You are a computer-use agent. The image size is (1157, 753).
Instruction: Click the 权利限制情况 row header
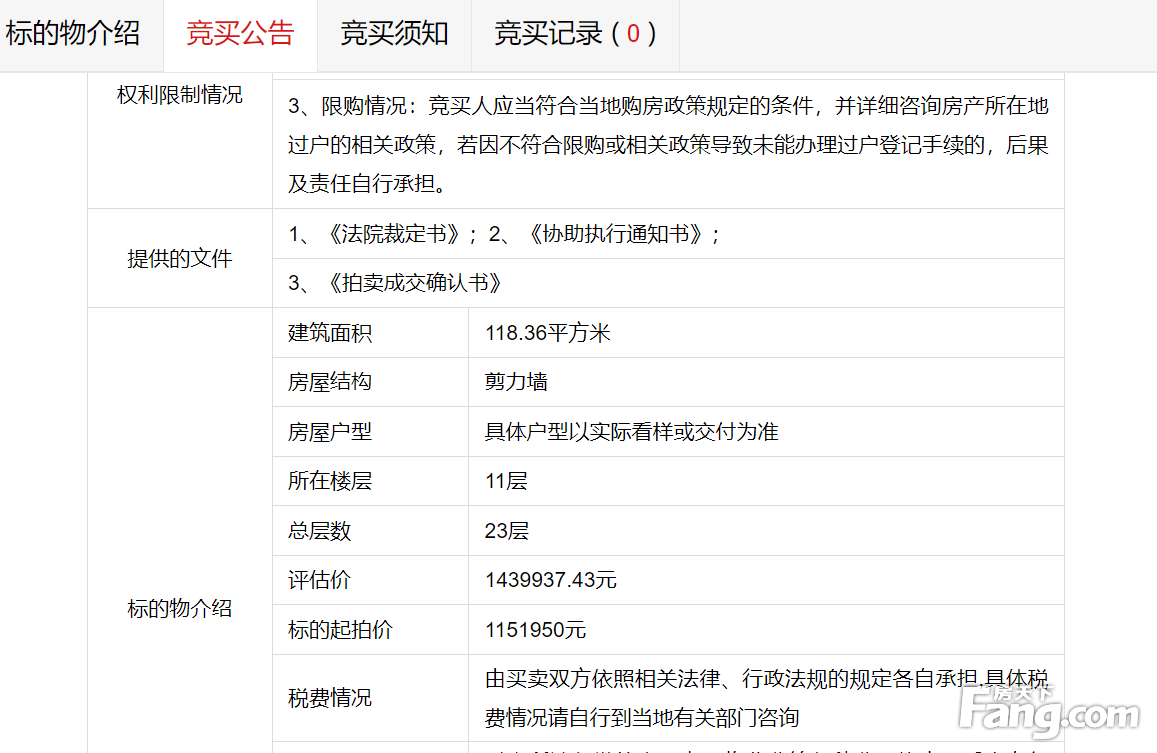pyautogui.click(x=180, y=96)
